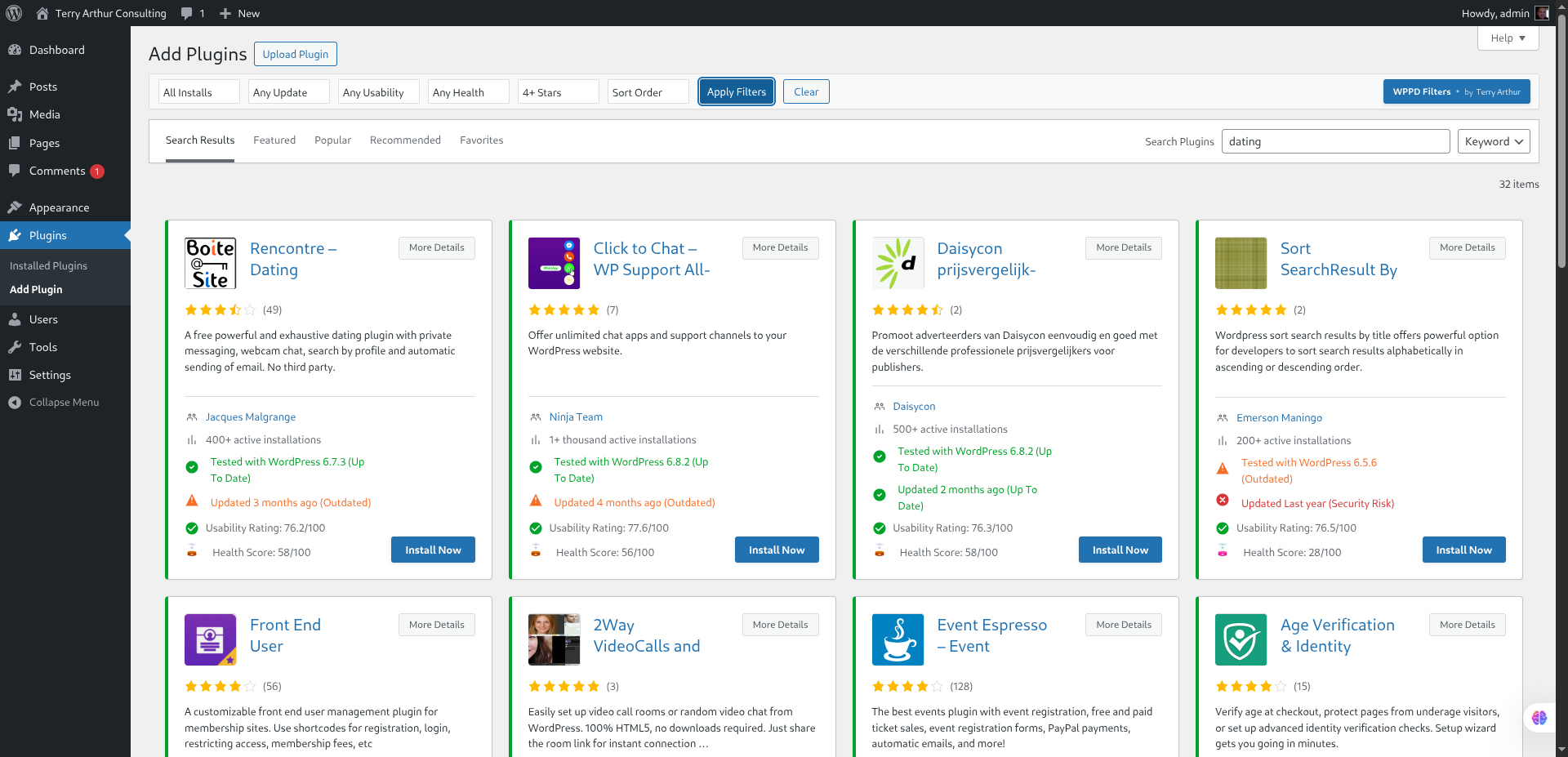Viewport: 1568px width, 757px height.
Task: Install the Click to Chat plugin
Action: [777, 550]
